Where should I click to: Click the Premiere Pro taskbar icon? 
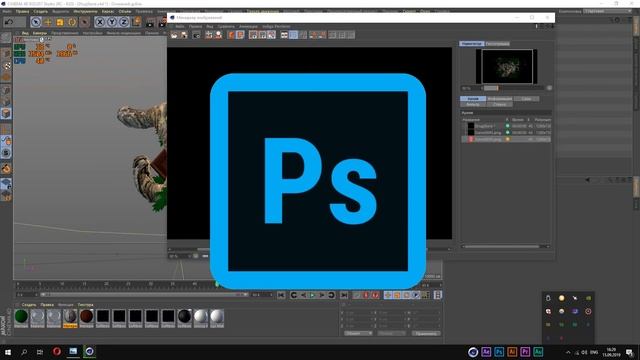pos(525,352)
